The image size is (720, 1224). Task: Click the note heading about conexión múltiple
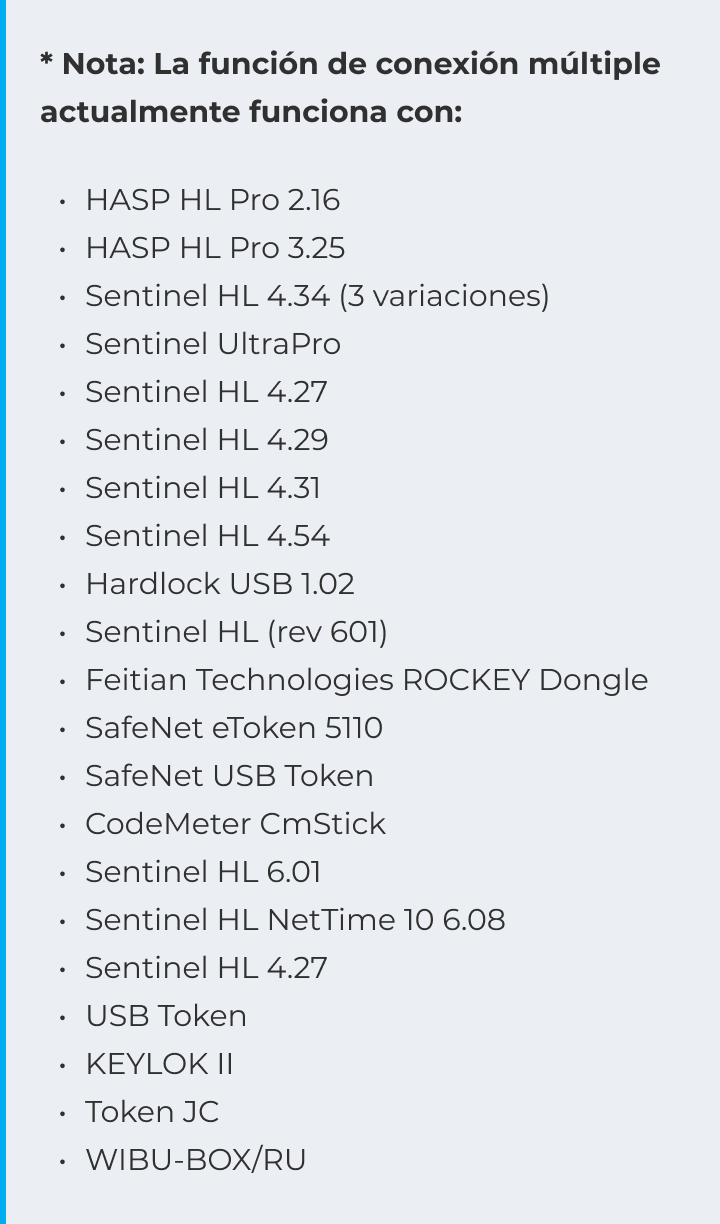[x=350, y=88]
